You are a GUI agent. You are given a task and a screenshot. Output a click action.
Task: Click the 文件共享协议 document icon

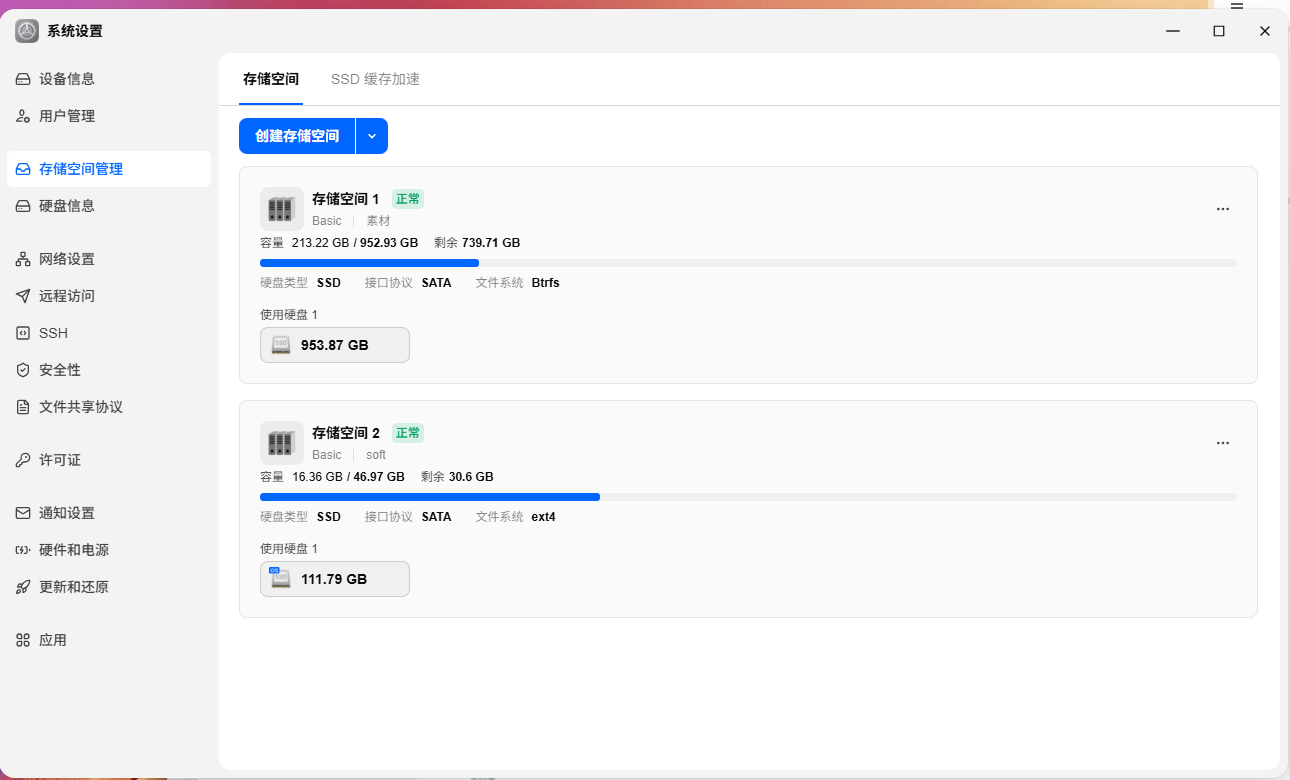pos(23,407)
